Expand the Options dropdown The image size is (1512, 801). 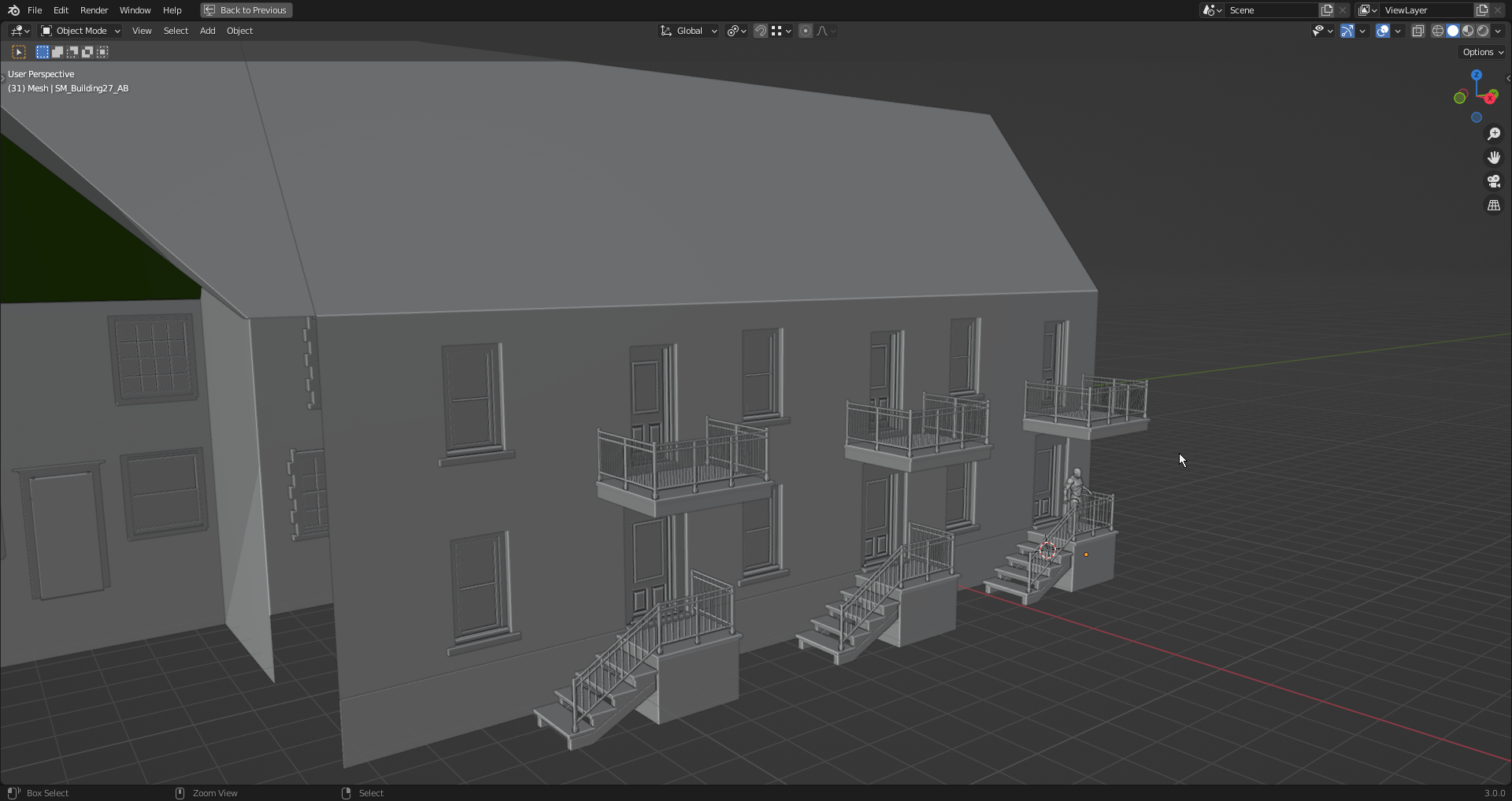click(1483, 52)
